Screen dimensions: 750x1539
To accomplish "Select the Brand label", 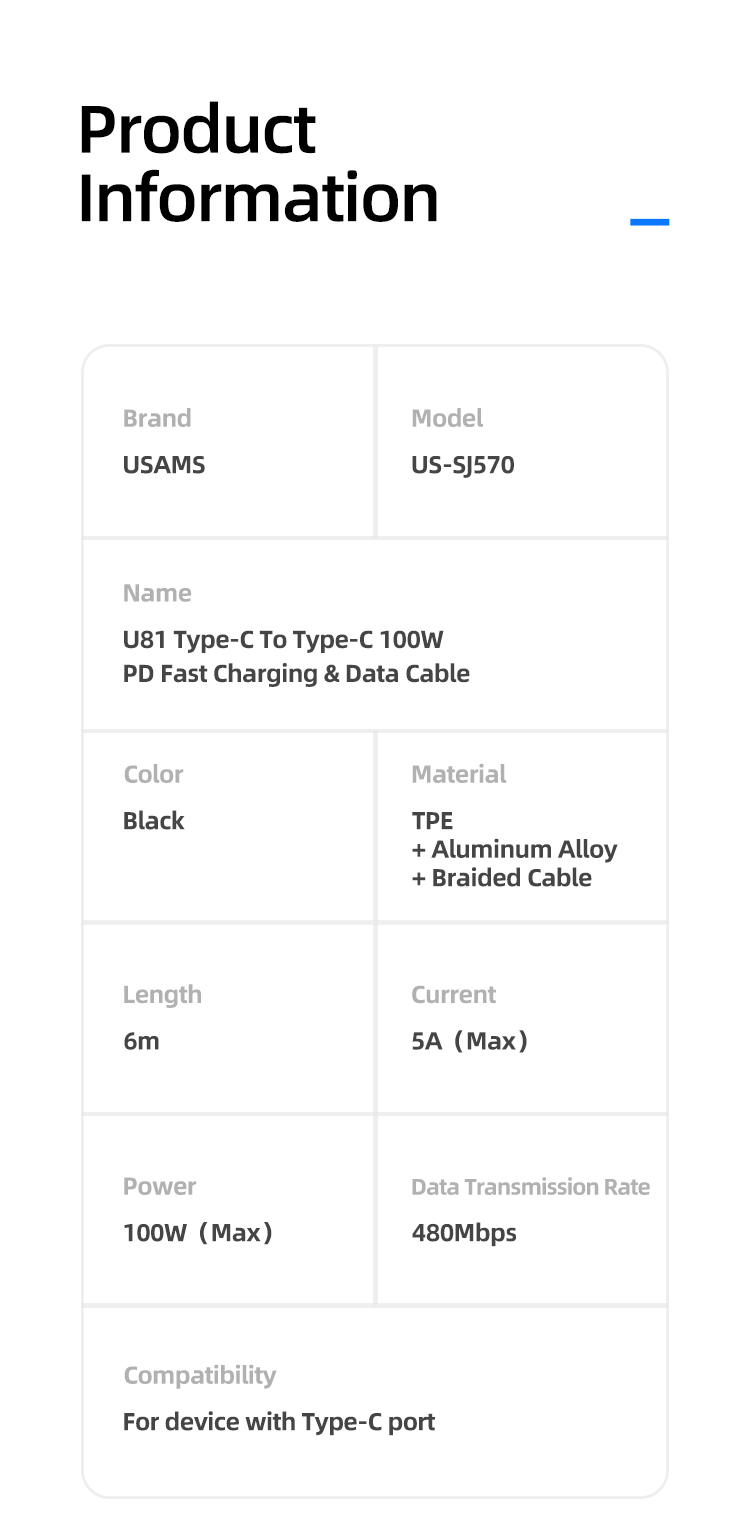I will click(157, 418).
